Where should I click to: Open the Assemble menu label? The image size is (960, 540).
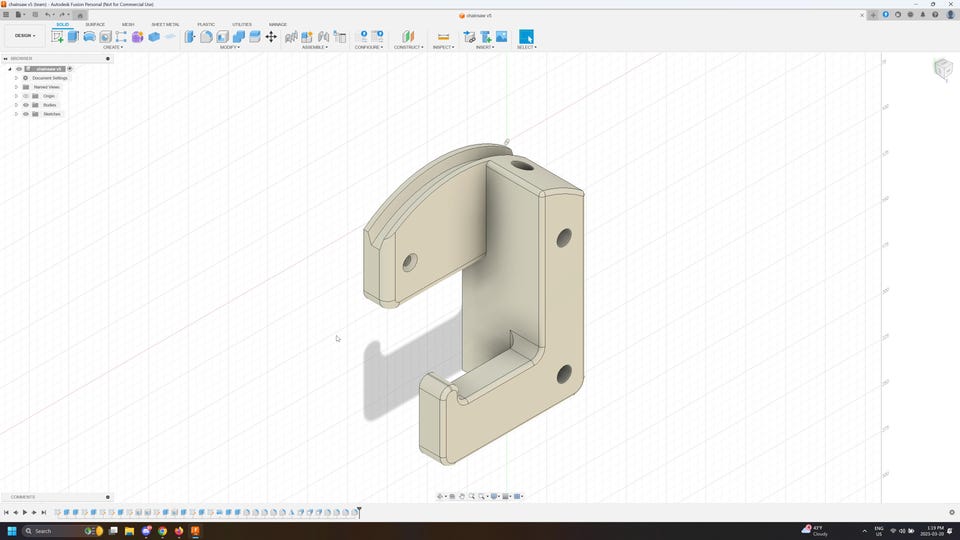coord(315,47)
